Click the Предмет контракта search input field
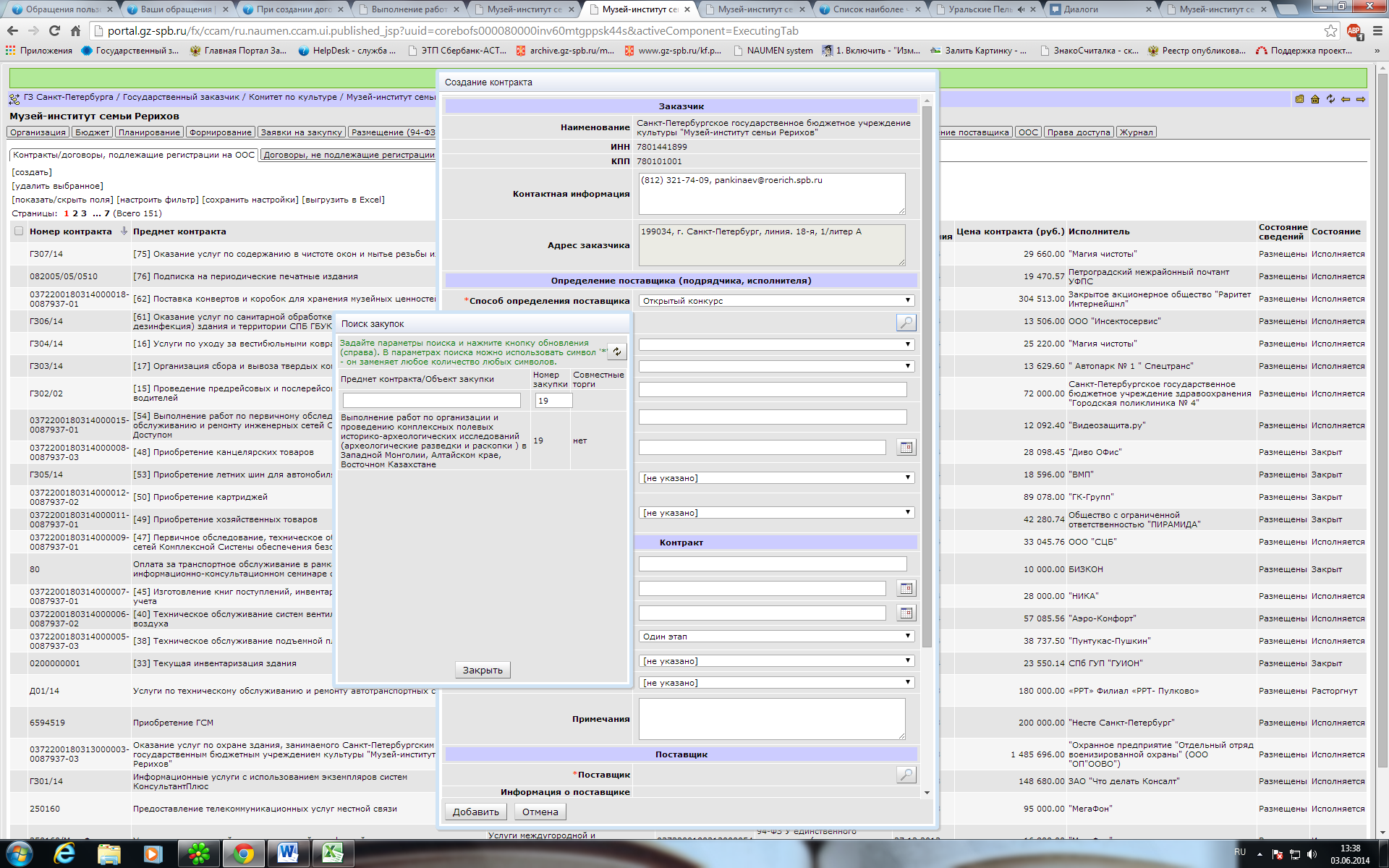The width and height of the screenshot is (1389, 868). click(x=432, y=401)
